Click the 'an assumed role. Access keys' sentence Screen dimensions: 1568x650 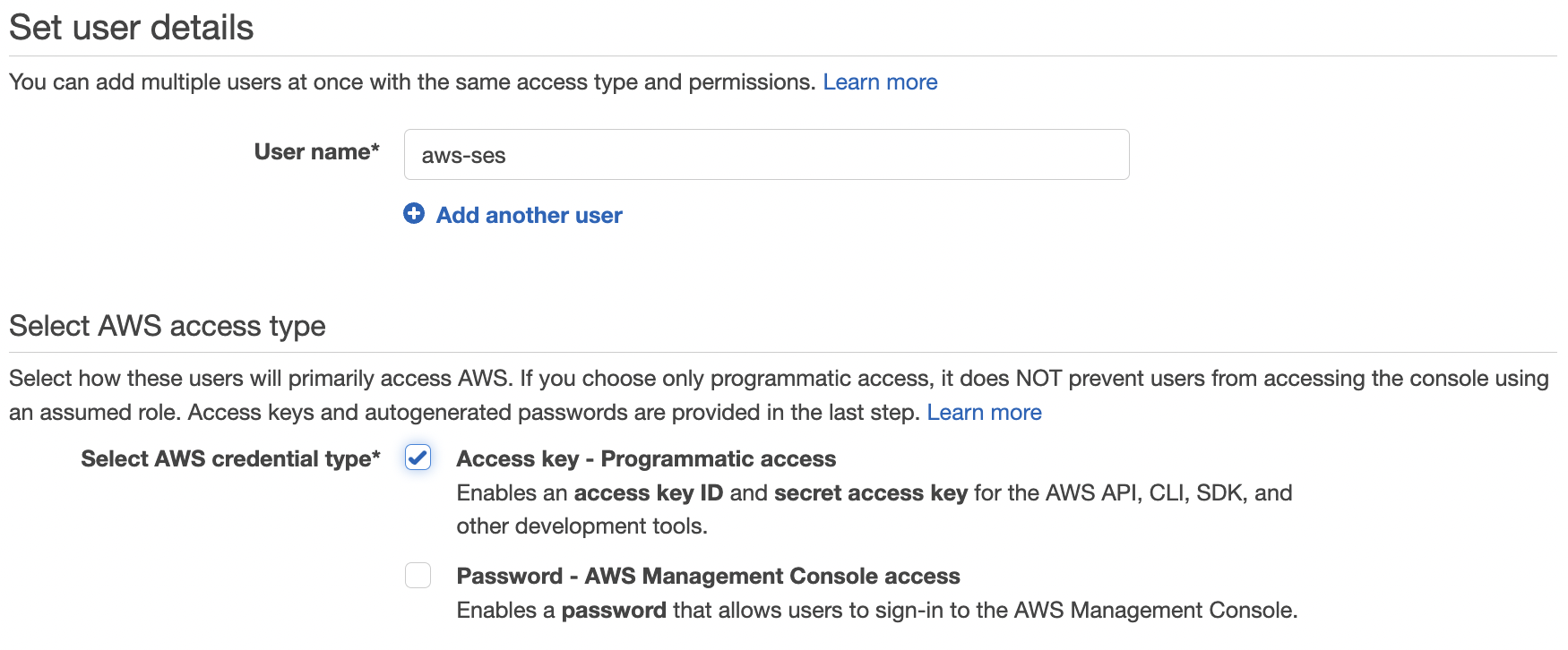click(x=464, y=413)
